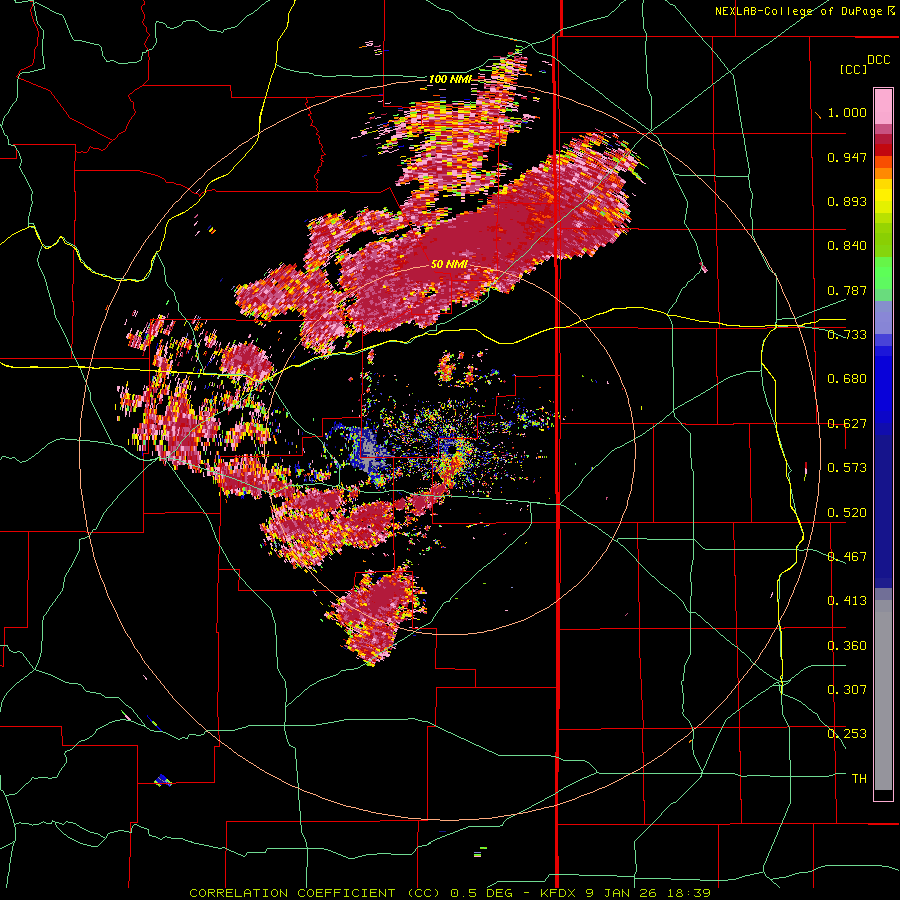Select the 0.253 color scale value
900x900 pixels.
(x=847, y=734)
